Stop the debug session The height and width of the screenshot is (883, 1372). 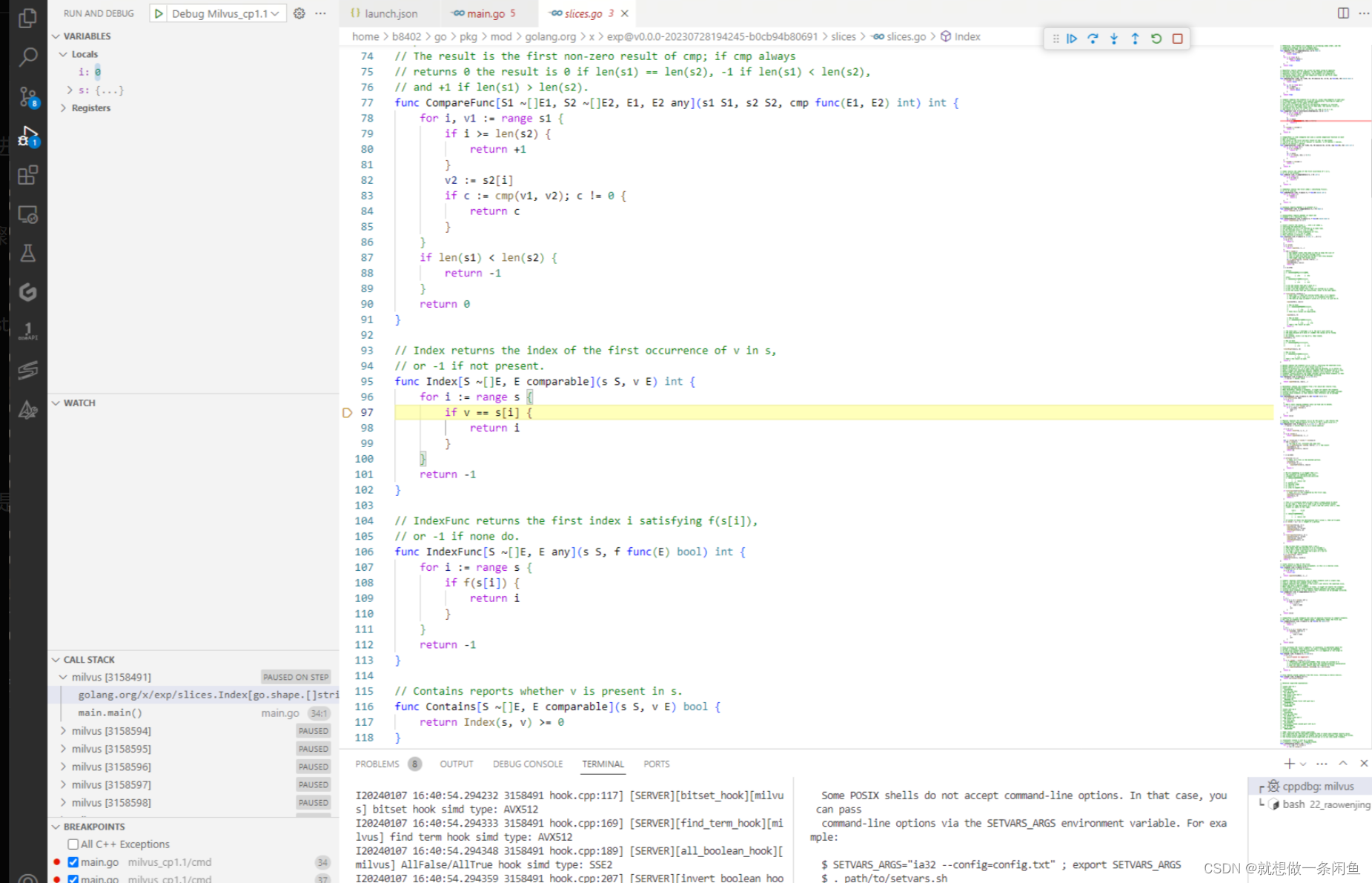click(x=1177, y=39)
